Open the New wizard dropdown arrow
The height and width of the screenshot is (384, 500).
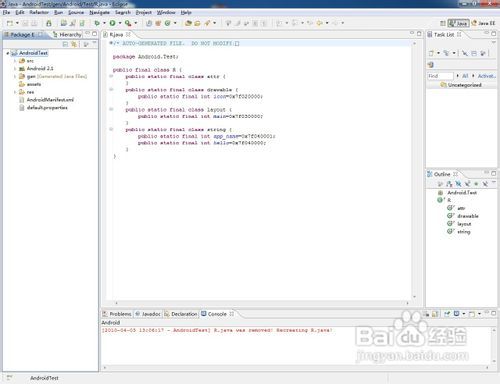pyautogui.click(x=17, y=23)
